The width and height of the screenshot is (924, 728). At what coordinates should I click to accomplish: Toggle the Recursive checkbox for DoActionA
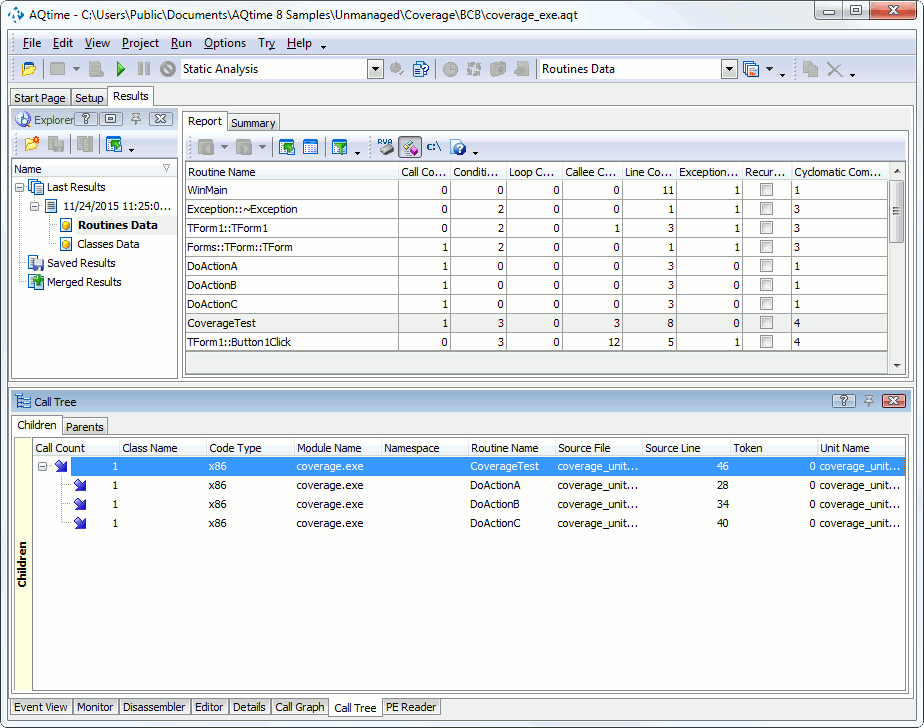click(766, 266)
